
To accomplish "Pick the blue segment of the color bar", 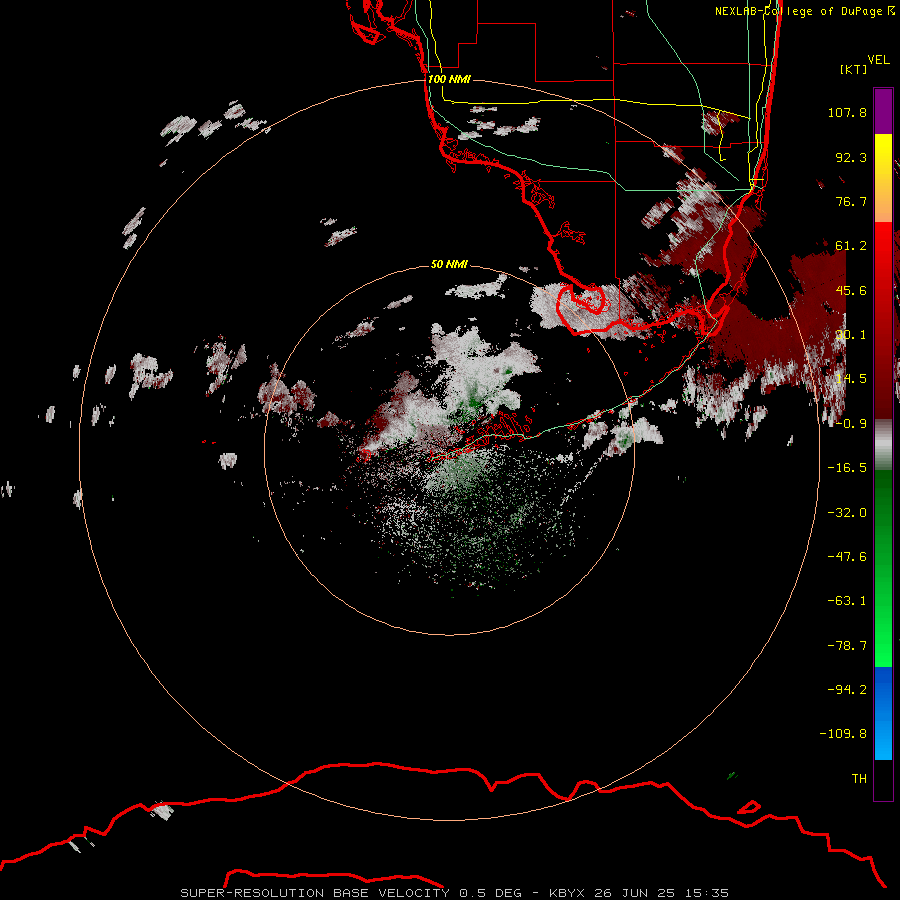I will [883, 713].
